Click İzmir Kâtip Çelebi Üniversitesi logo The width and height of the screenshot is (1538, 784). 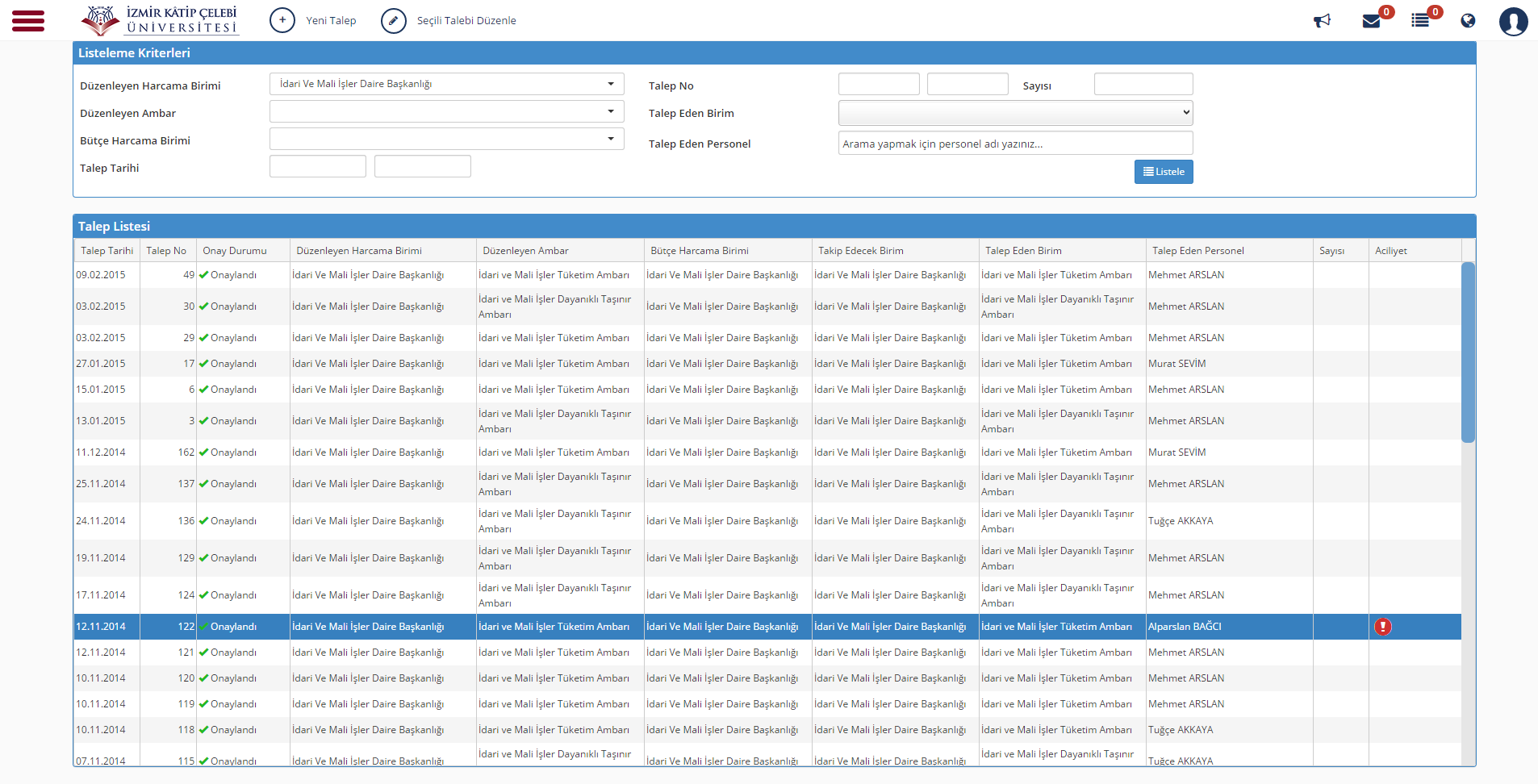160,20
